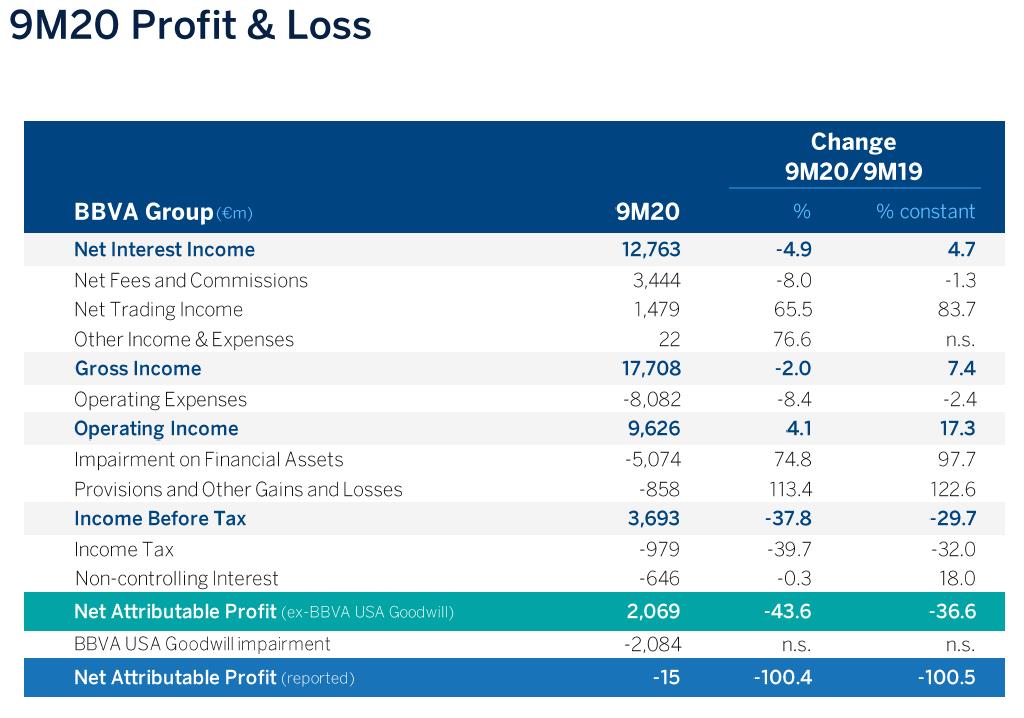Screen dimensions: 1024x718
Task: Click the 'Operating Expenses' label
Action: [161, 400]
